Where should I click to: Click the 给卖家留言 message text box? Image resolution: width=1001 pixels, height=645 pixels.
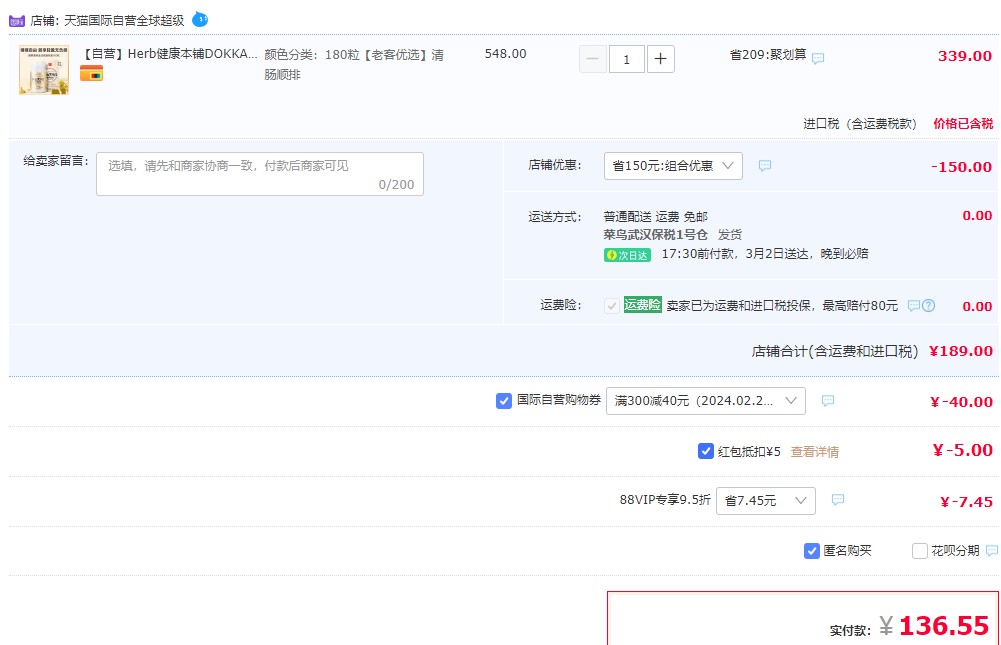260,174
